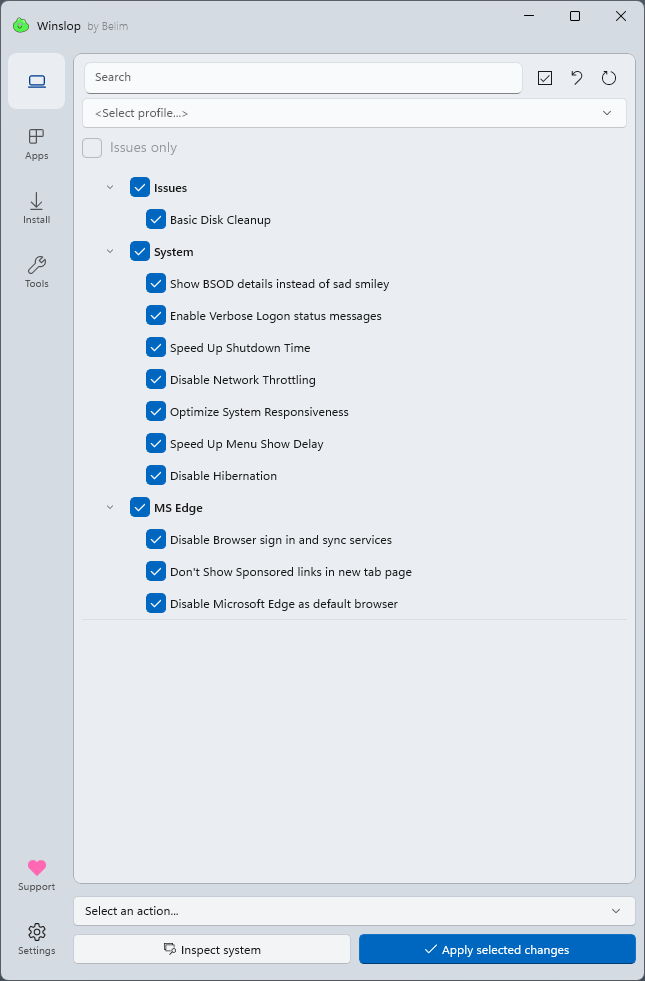Open the Select an action dropdown
This screenshot has height=981, width=645.
[x=354, y=911]
